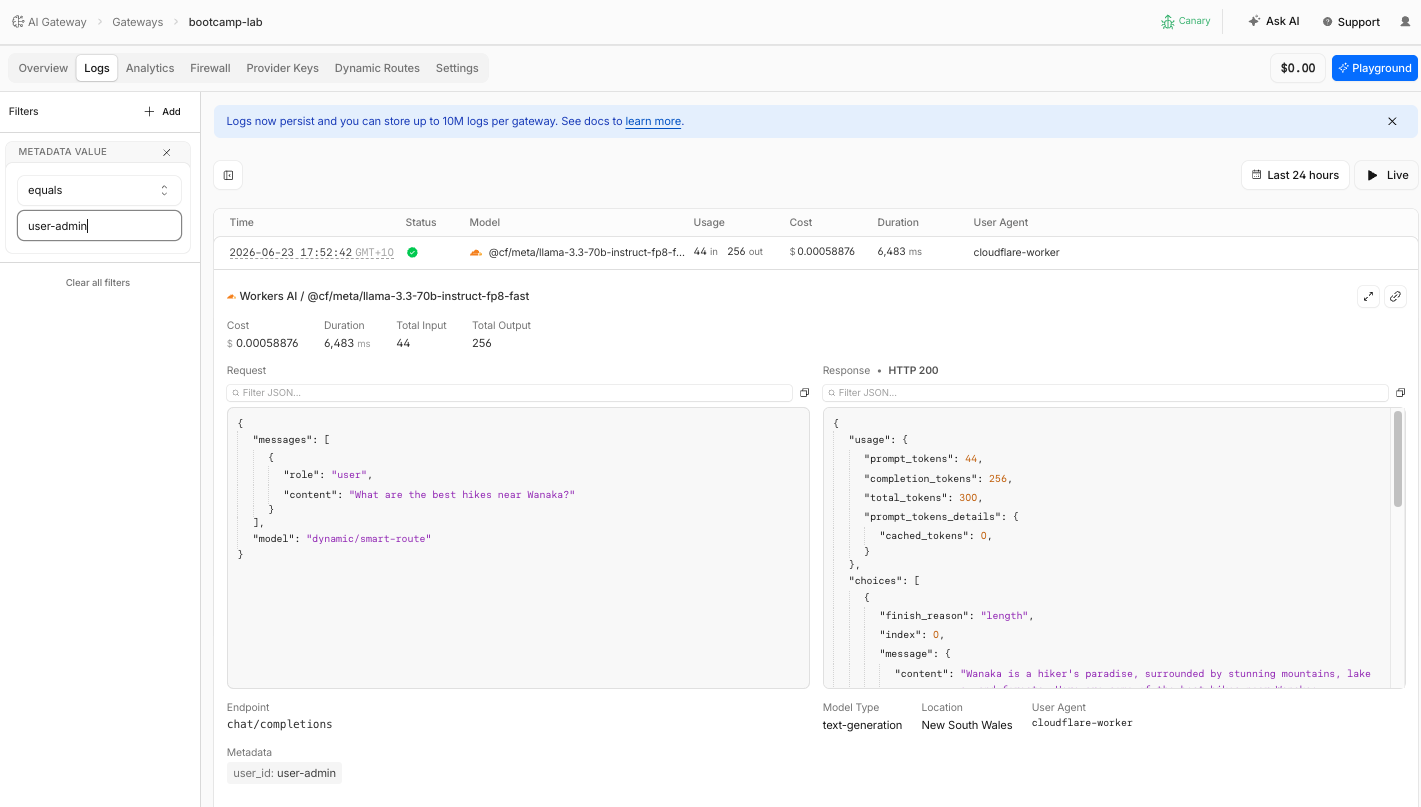1421x807 pixels.
Task: Click the Workers AI model heading
Action: (x=384, y=296)
